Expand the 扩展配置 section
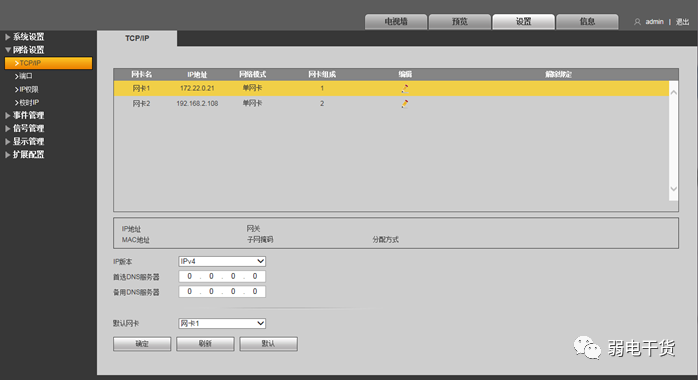 pyautogui.click(x=8, y=154)
